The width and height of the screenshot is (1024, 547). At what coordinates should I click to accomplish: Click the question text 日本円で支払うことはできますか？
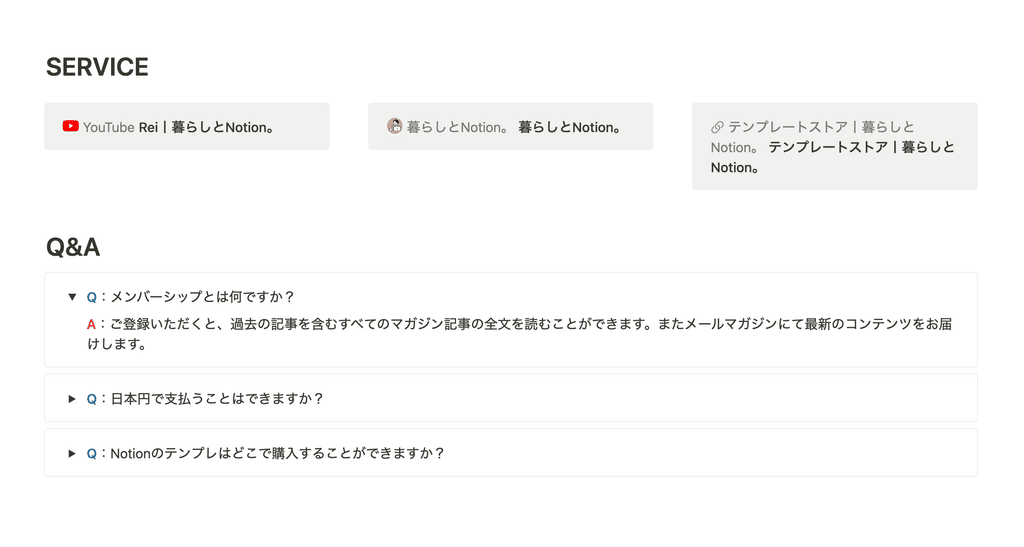click(x=217, y=399)
